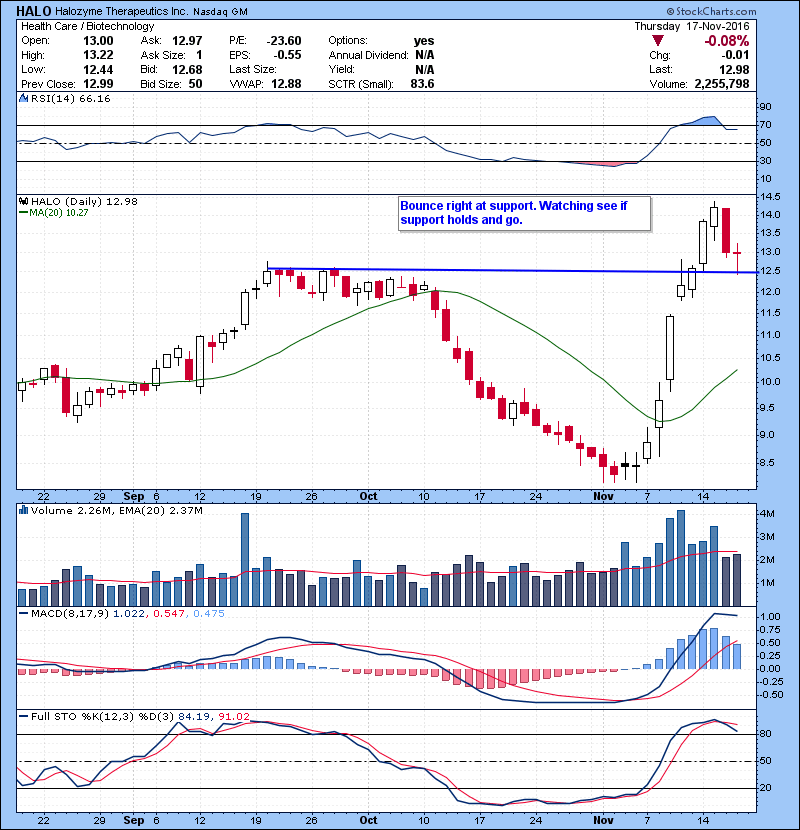Click the Options value yes
The image size is (800, 830).
(424, 41)
